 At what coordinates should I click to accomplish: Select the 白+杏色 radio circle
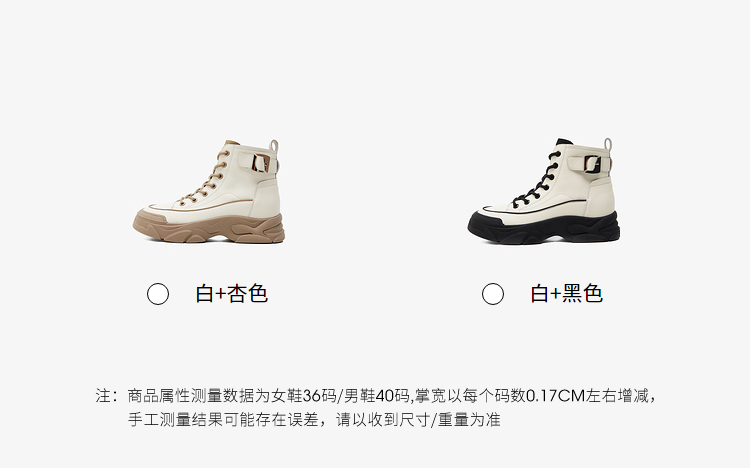click(158, 294)
